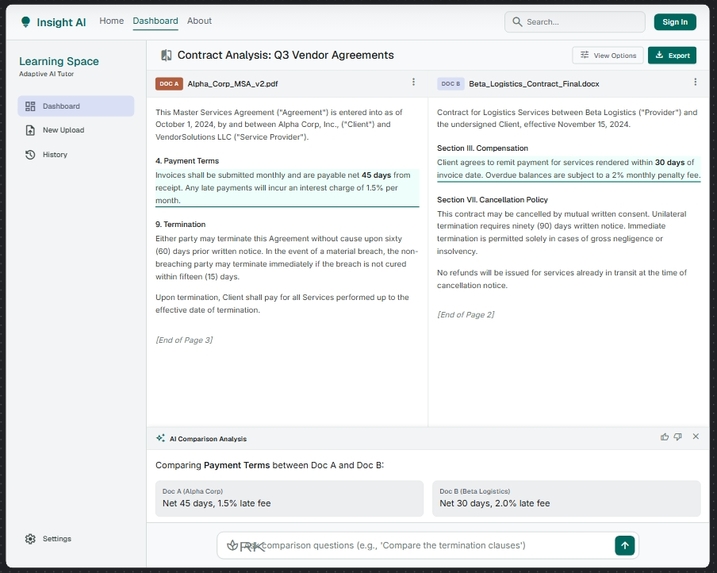Give thumbs down to the AI analysis

[x=678, y=437]
